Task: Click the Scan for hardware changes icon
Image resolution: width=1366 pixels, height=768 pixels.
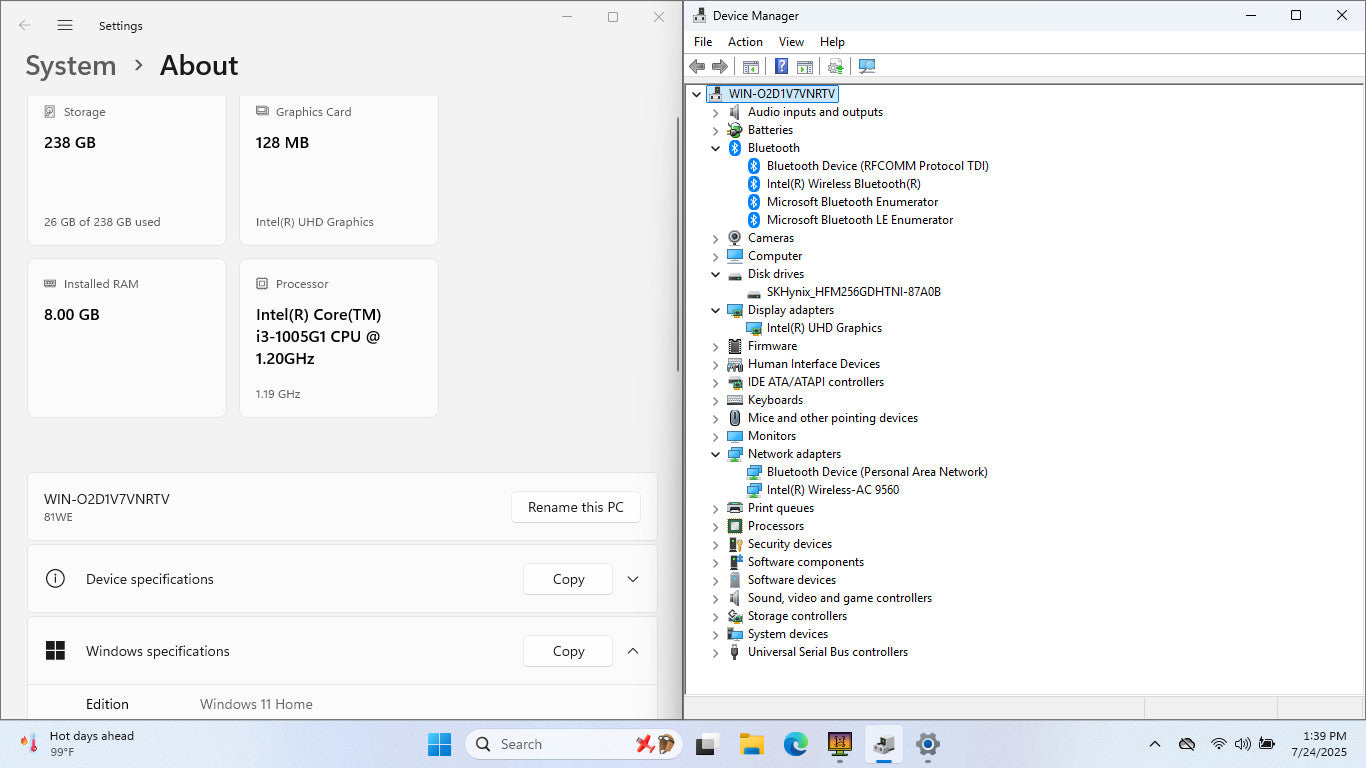Action: click(866, 67)
